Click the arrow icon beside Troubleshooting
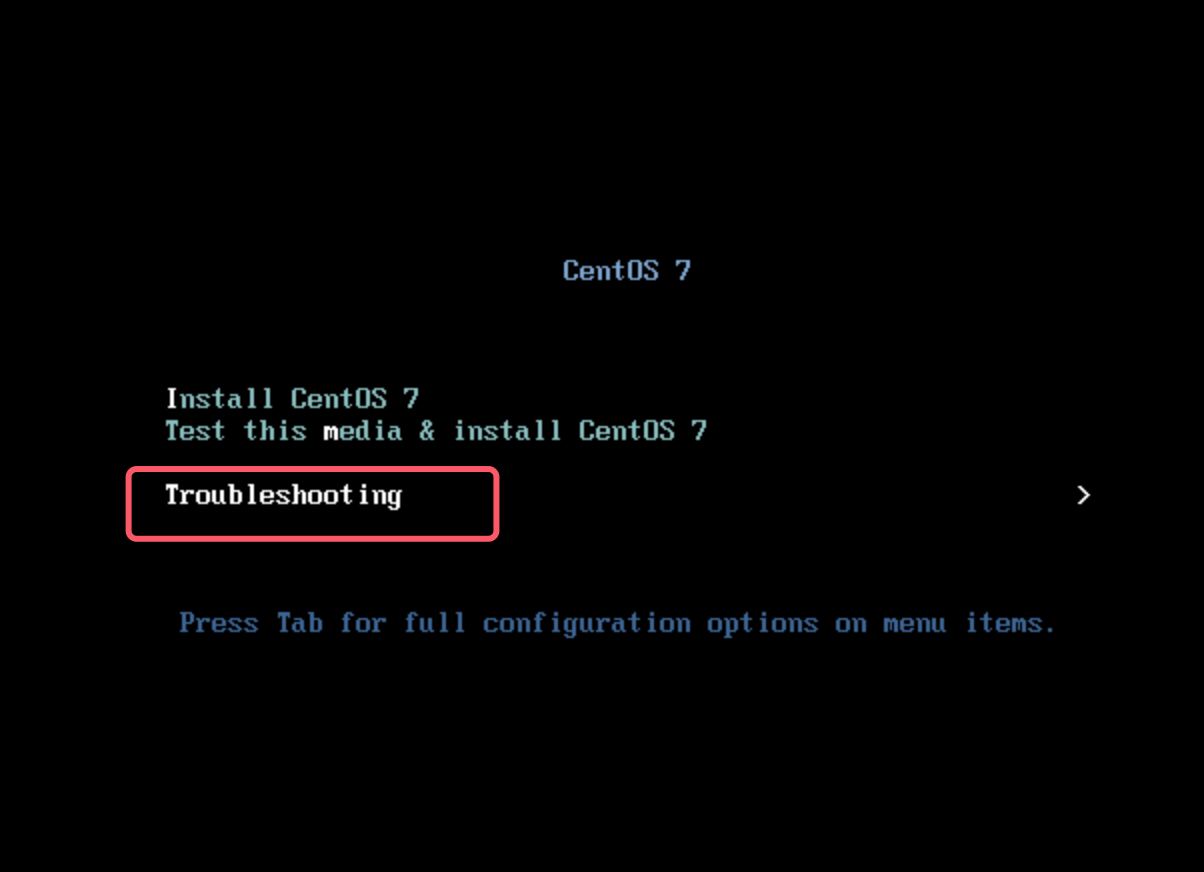 click(x=1083, y=495)
